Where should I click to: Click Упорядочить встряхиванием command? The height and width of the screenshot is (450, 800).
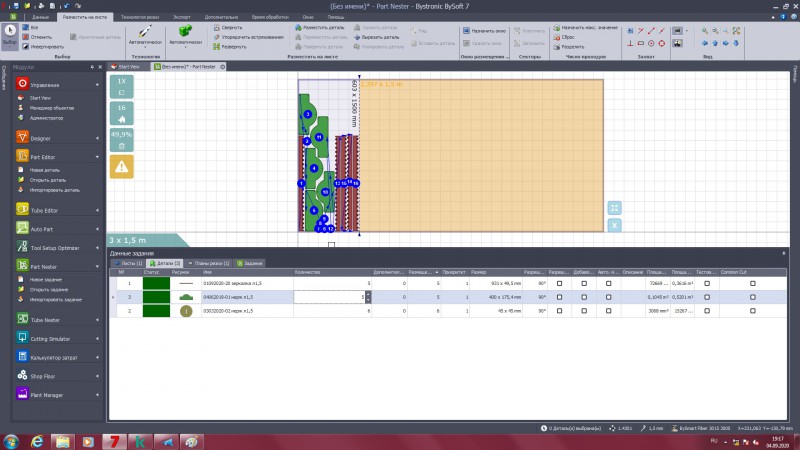pos(248,37)
